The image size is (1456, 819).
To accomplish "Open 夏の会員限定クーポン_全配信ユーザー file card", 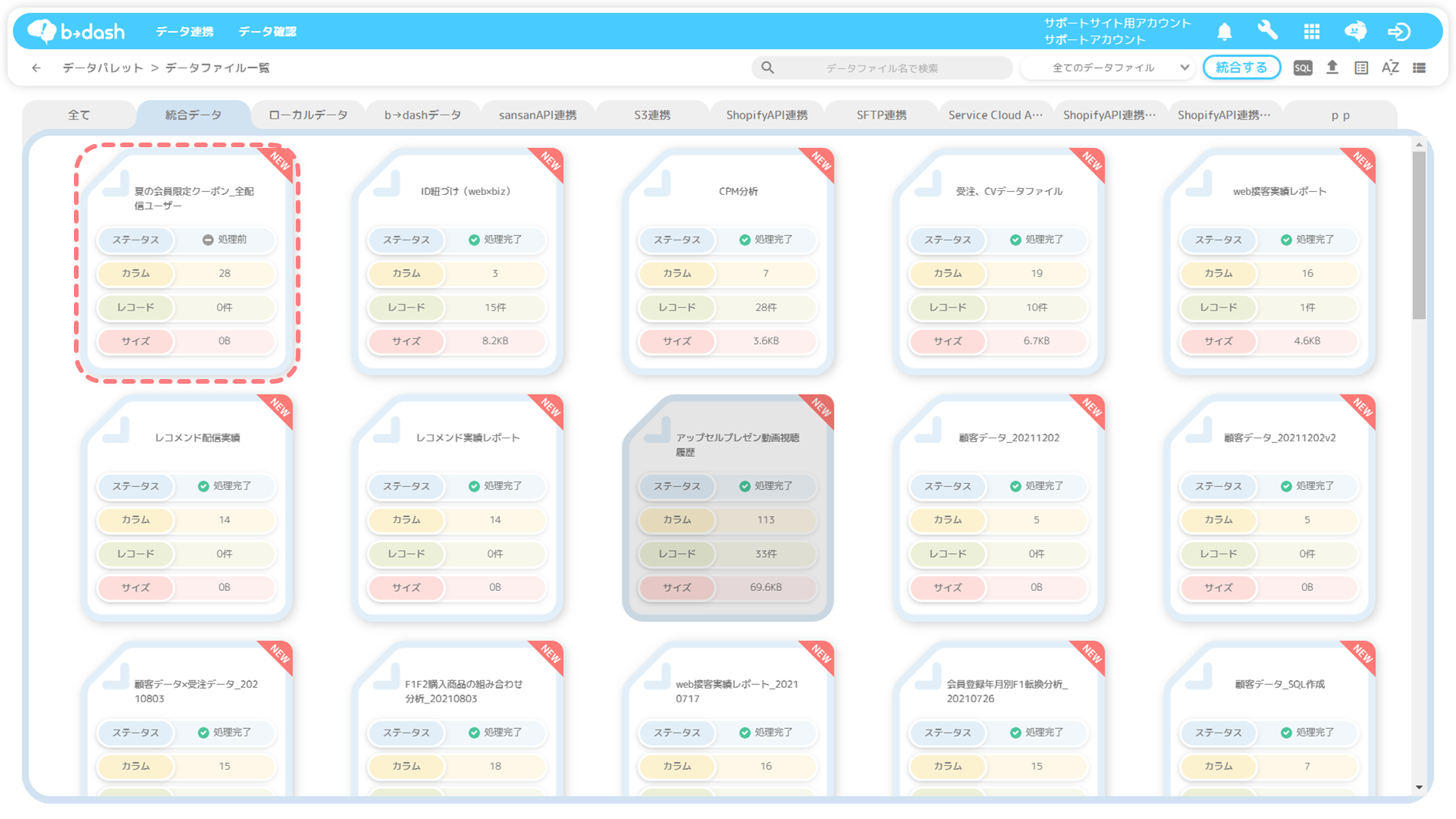I will (x=187, y=262).
